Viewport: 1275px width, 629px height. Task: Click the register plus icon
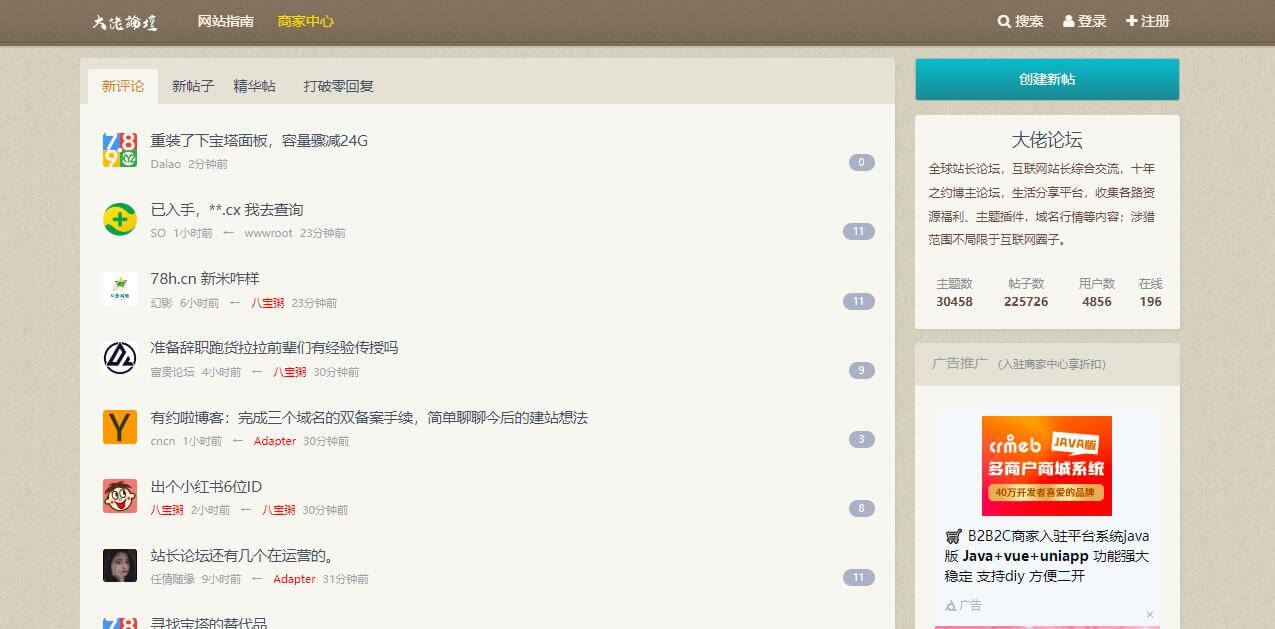(1131, 21)
